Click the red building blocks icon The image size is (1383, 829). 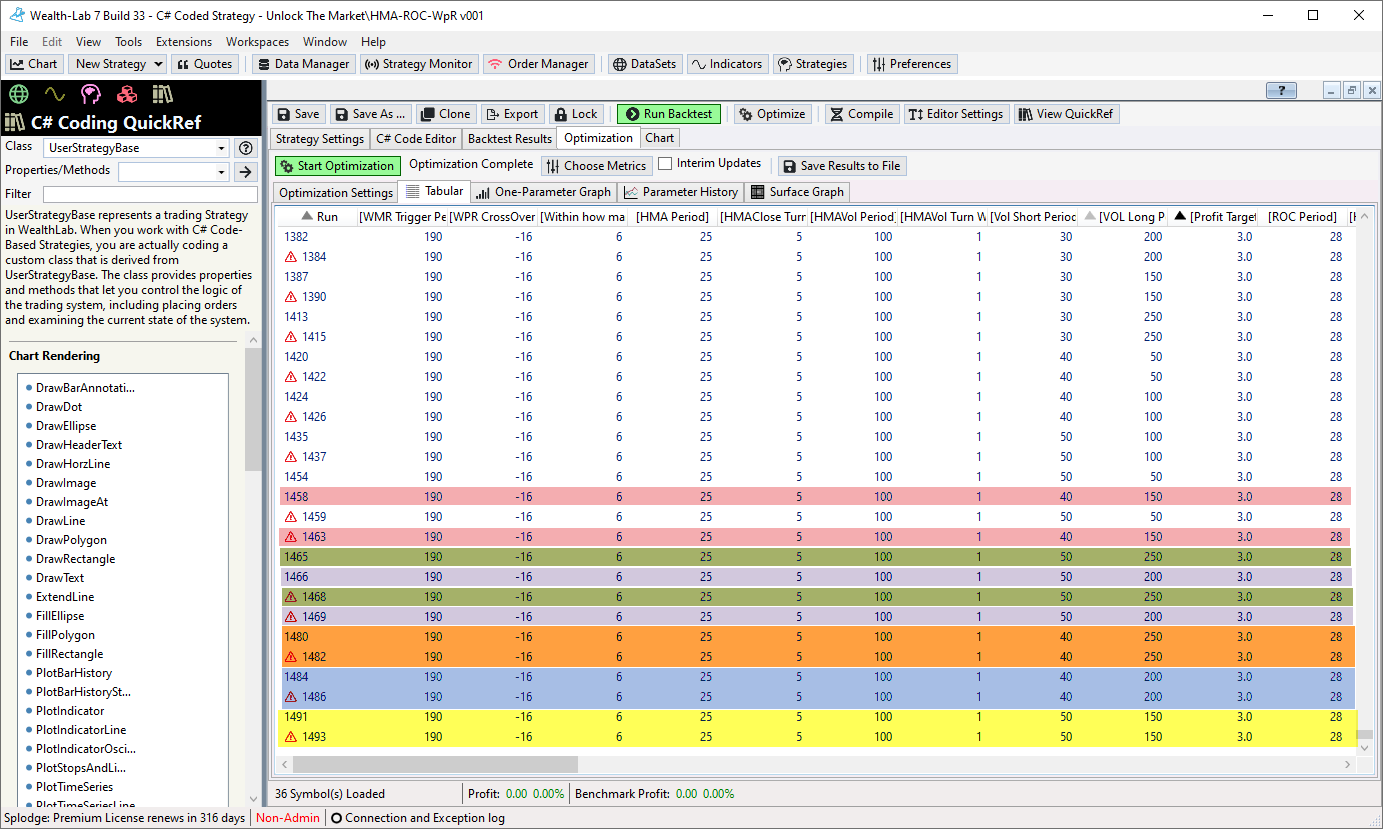pos(127,94)
